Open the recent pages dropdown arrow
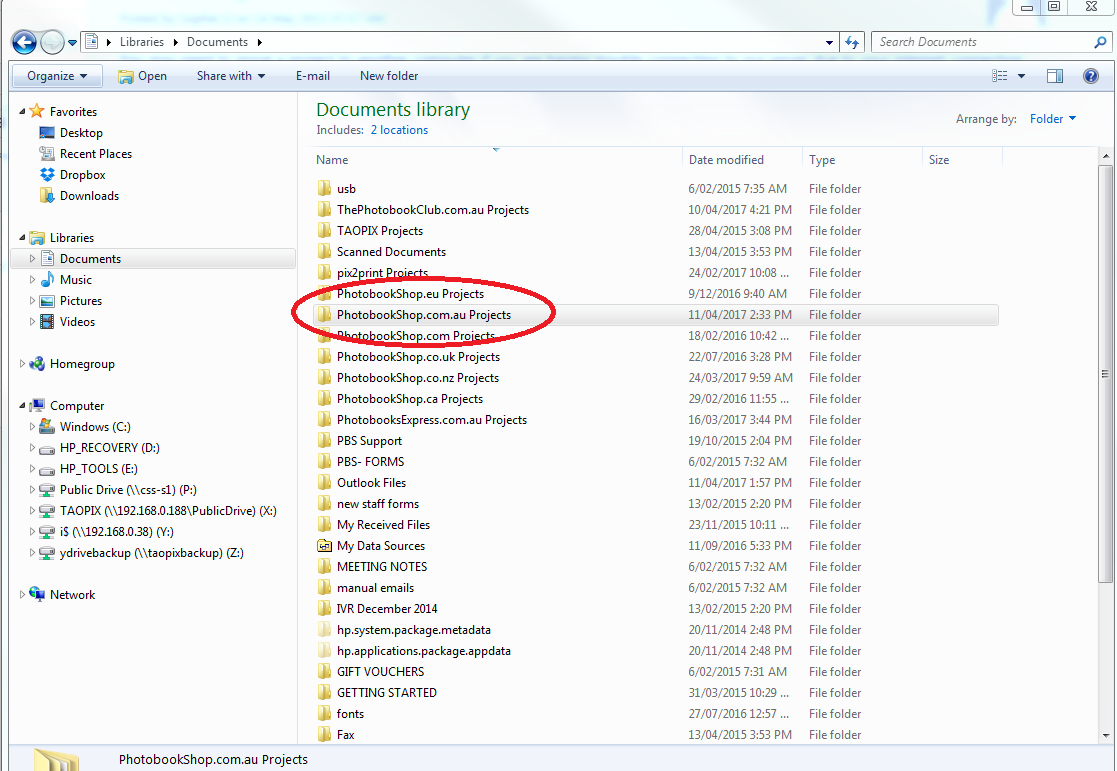 pyautogui.click(x=72, y=43)
